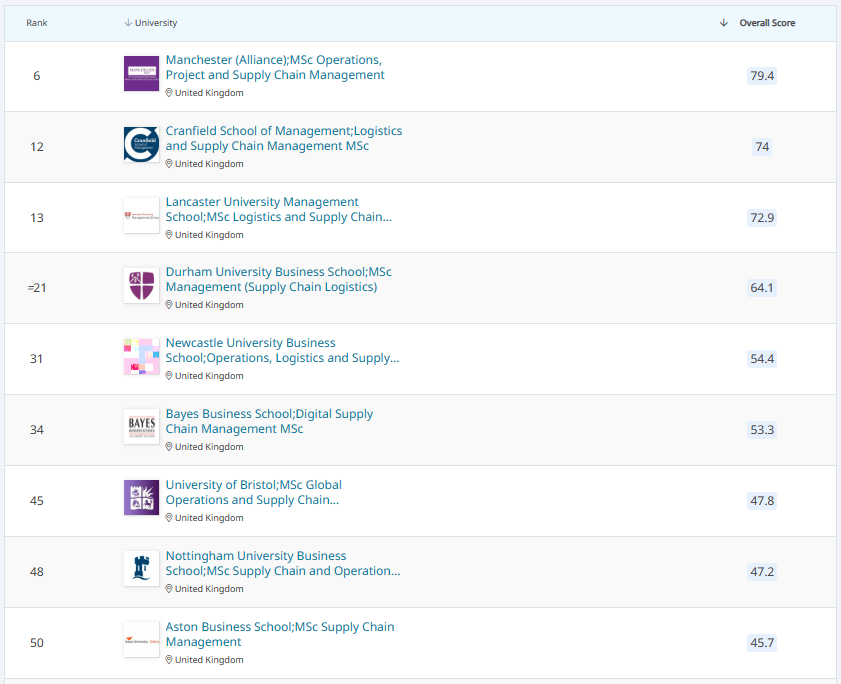Click Newcastle's United Kingdom location pin
The image size is (841, 684).
tap(168, 376)
